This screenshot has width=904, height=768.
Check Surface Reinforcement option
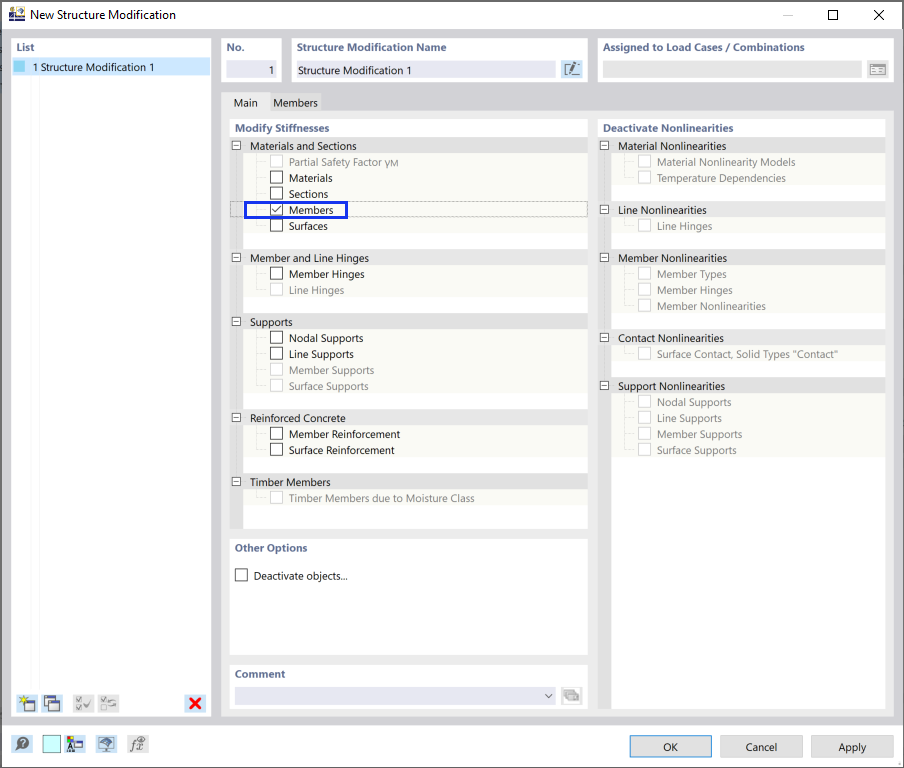[277, 450]
